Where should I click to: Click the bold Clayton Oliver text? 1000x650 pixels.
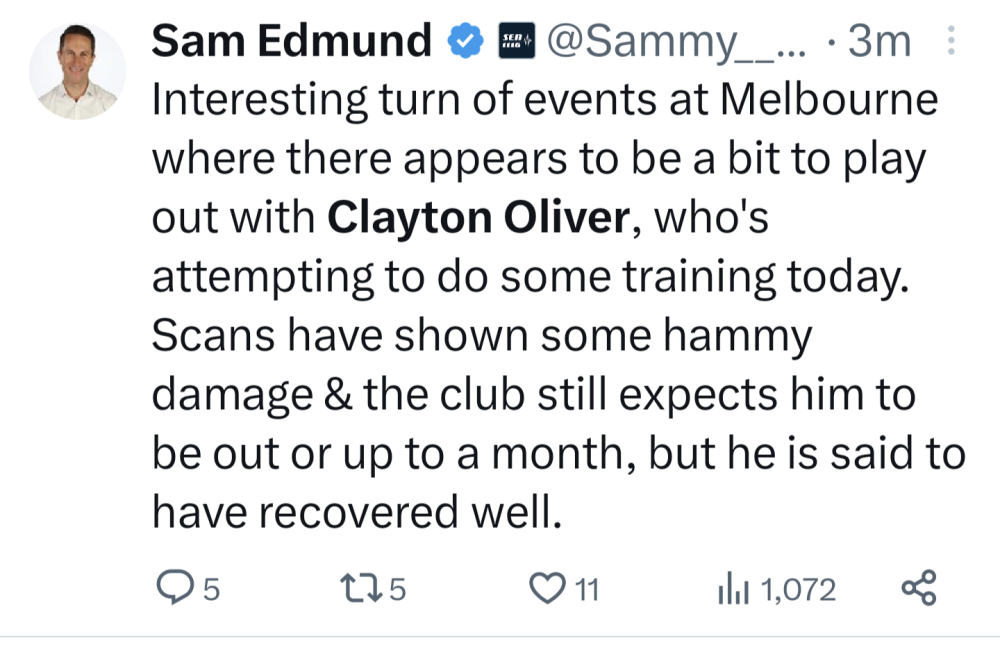tap(479, 218)
